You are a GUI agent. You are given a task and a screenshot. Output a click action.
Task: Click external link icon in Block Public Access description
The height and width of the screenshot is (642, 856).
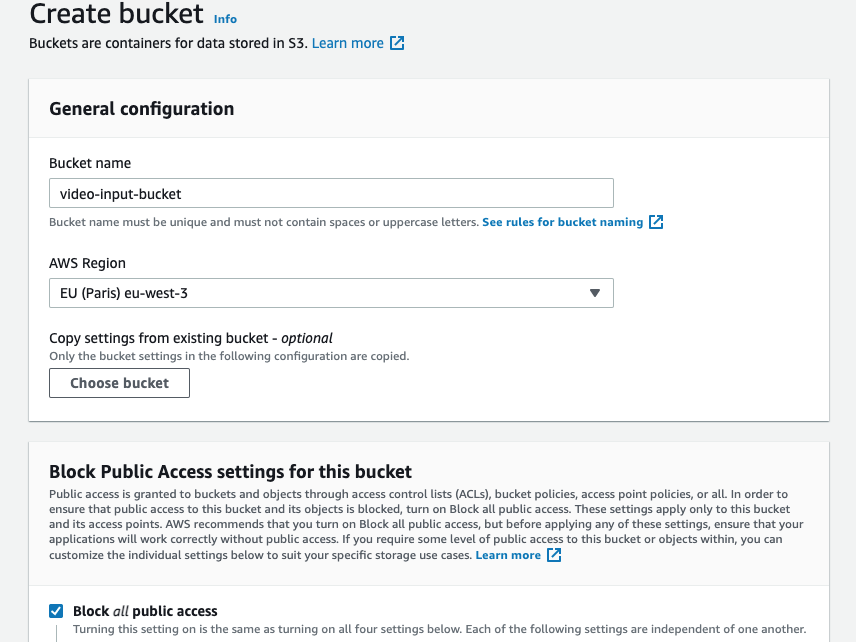point(554,555)
